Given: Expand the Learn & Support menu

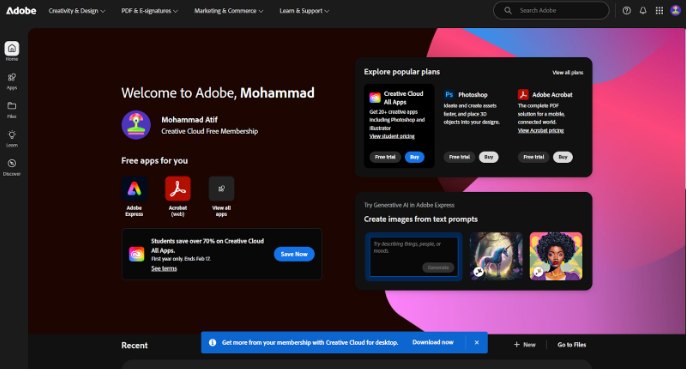Looking at the screenshot, I should 304,11.
